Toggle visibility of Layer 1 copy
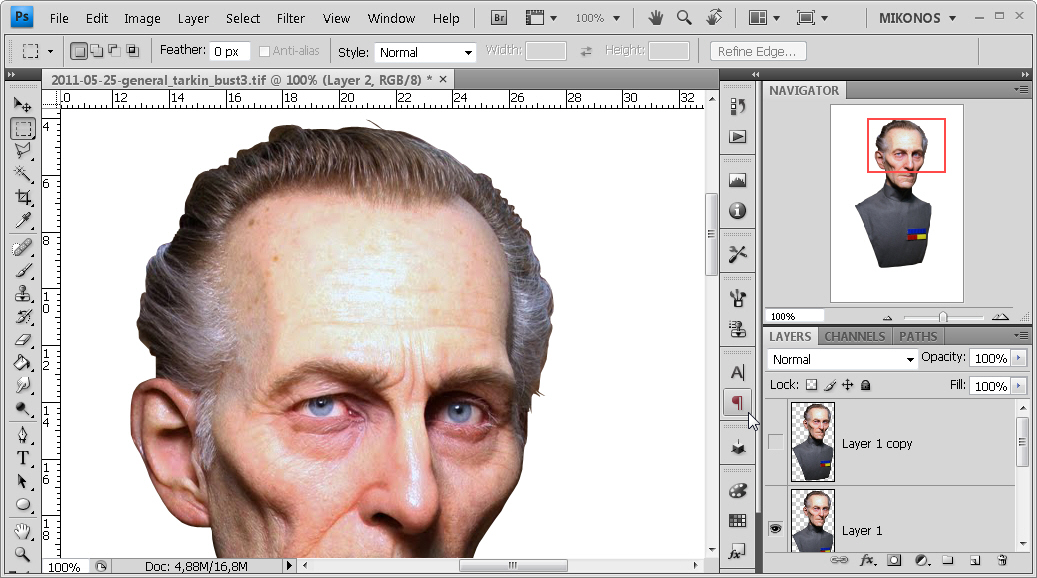This screenshot has height=578, width=1037. pos(776,442)
